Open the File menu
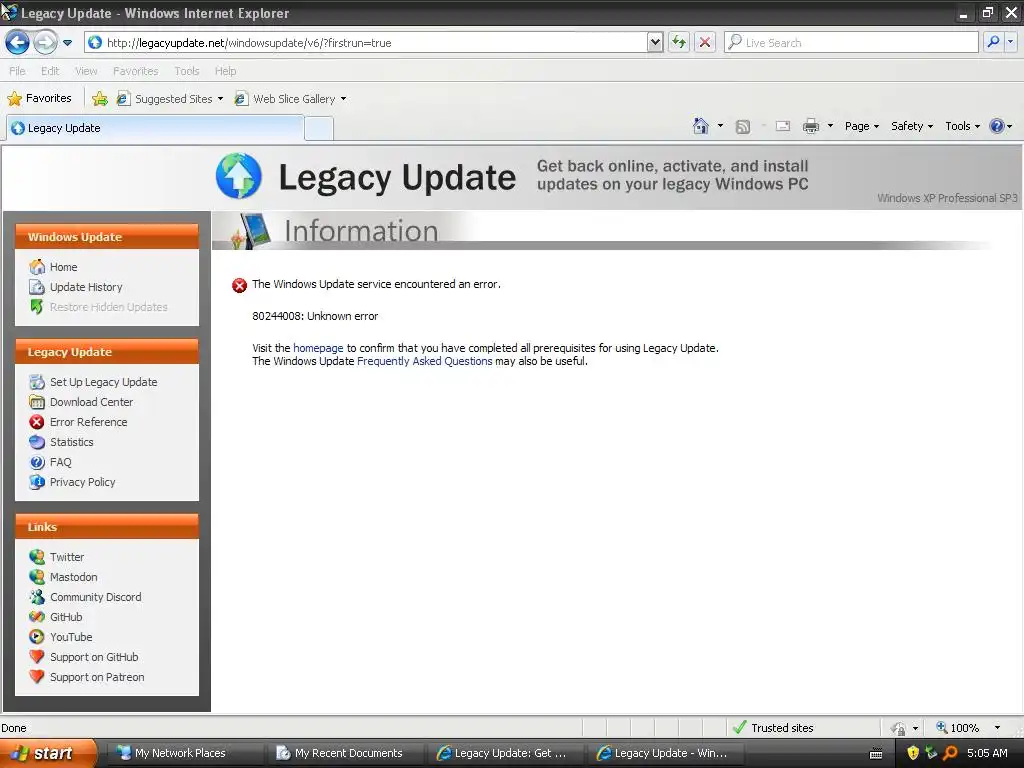 coord(18,71)
